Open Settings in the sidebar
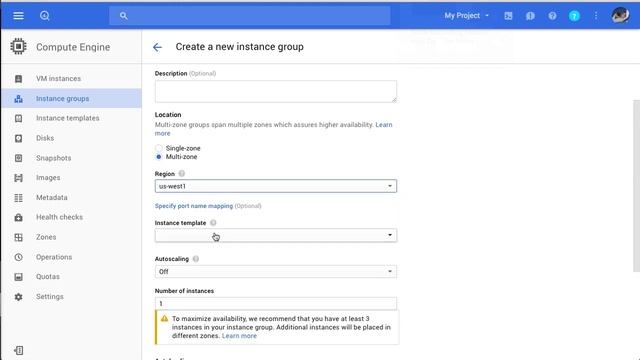Viewport: 640px width, 360px height. pyautogui.click(x=71, y=297)
